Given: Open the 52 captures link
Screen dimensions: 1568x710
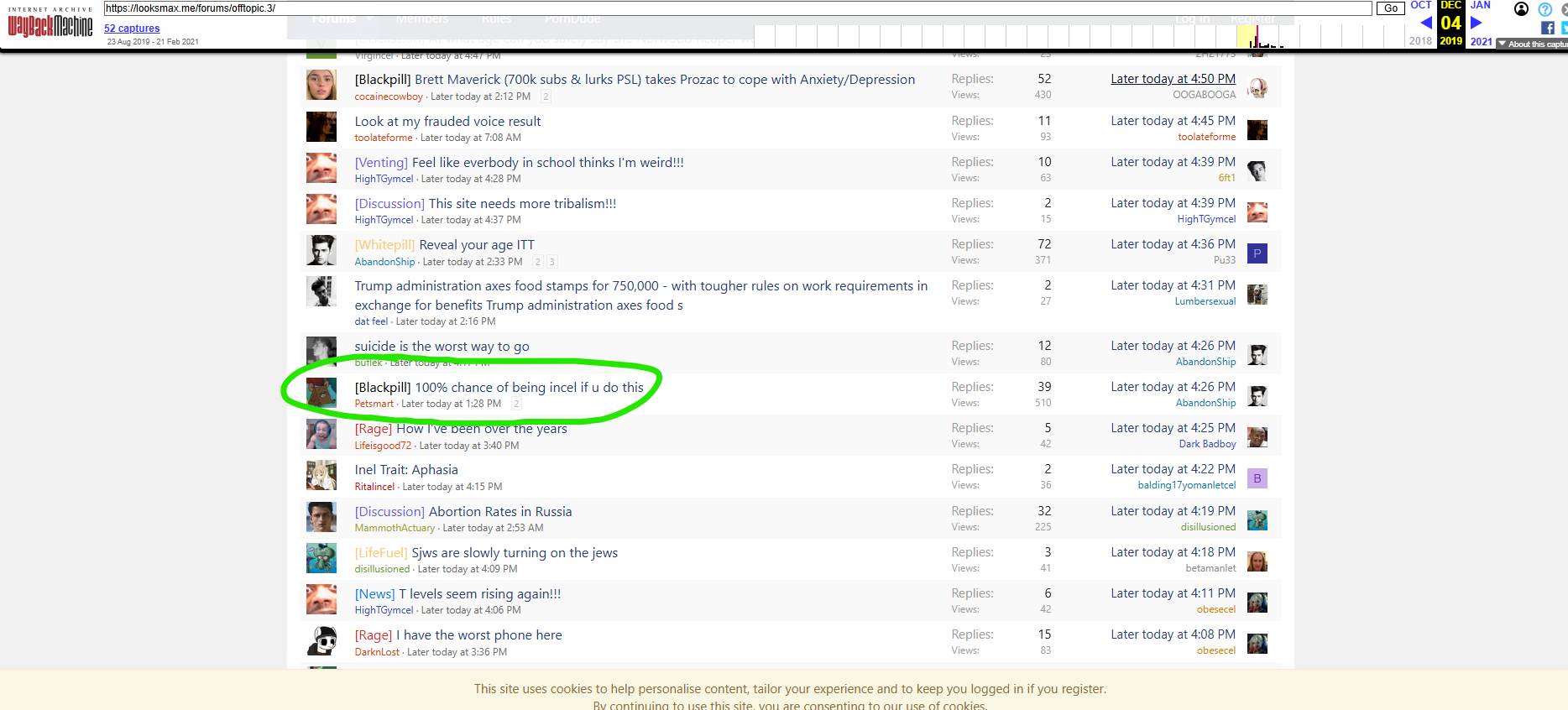Looking at the screenshot, I should pyautogui.click(x=132, y=29).
